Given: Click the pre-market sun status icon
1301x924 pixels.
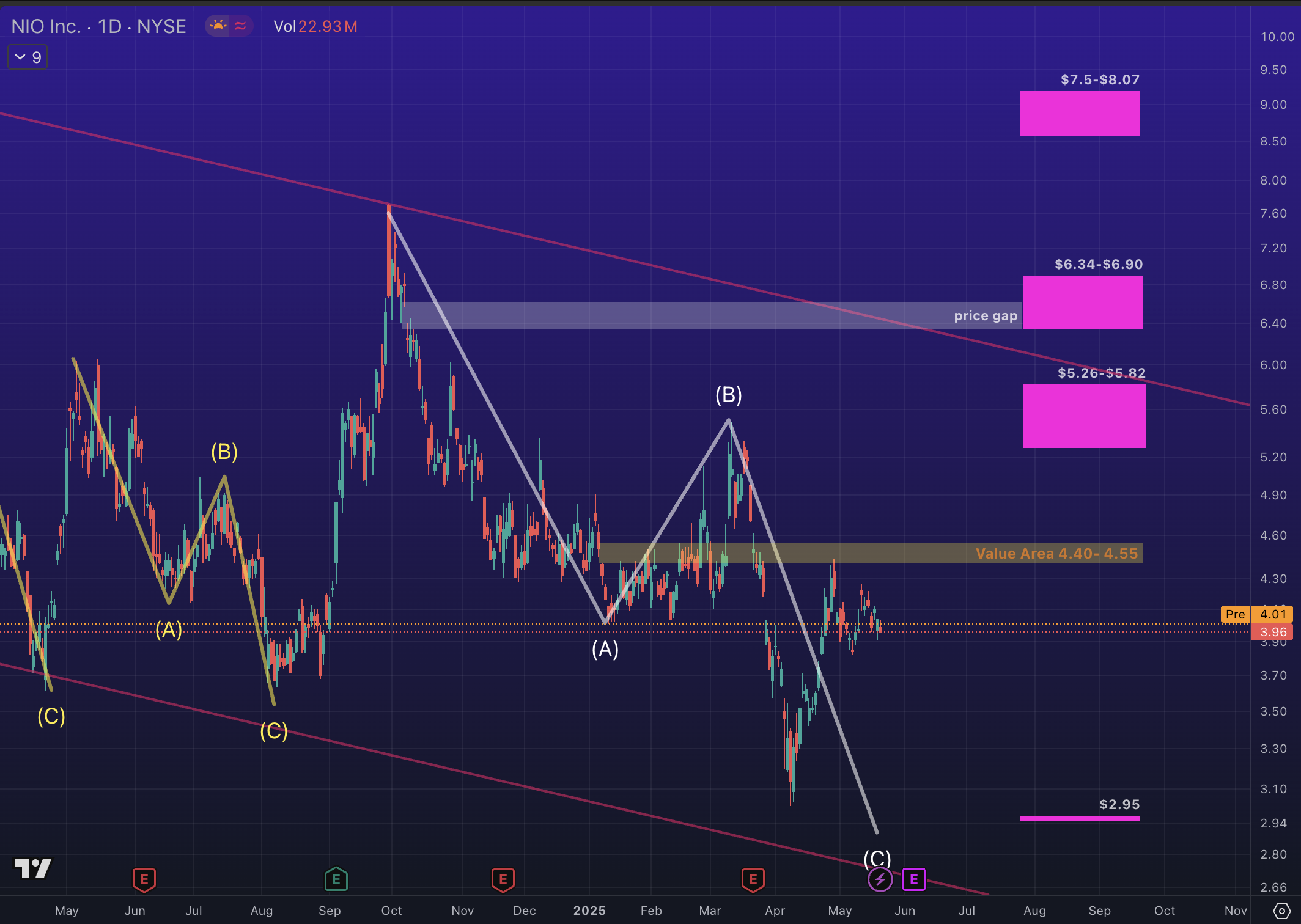Looking at the screenshot, I should [218, 26].
